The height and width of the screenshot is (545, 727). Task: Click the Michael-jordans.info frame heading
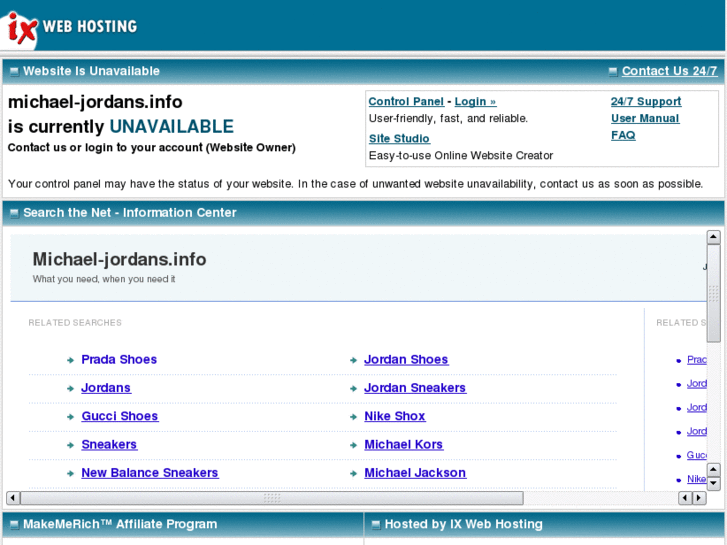tap(119, 259)
